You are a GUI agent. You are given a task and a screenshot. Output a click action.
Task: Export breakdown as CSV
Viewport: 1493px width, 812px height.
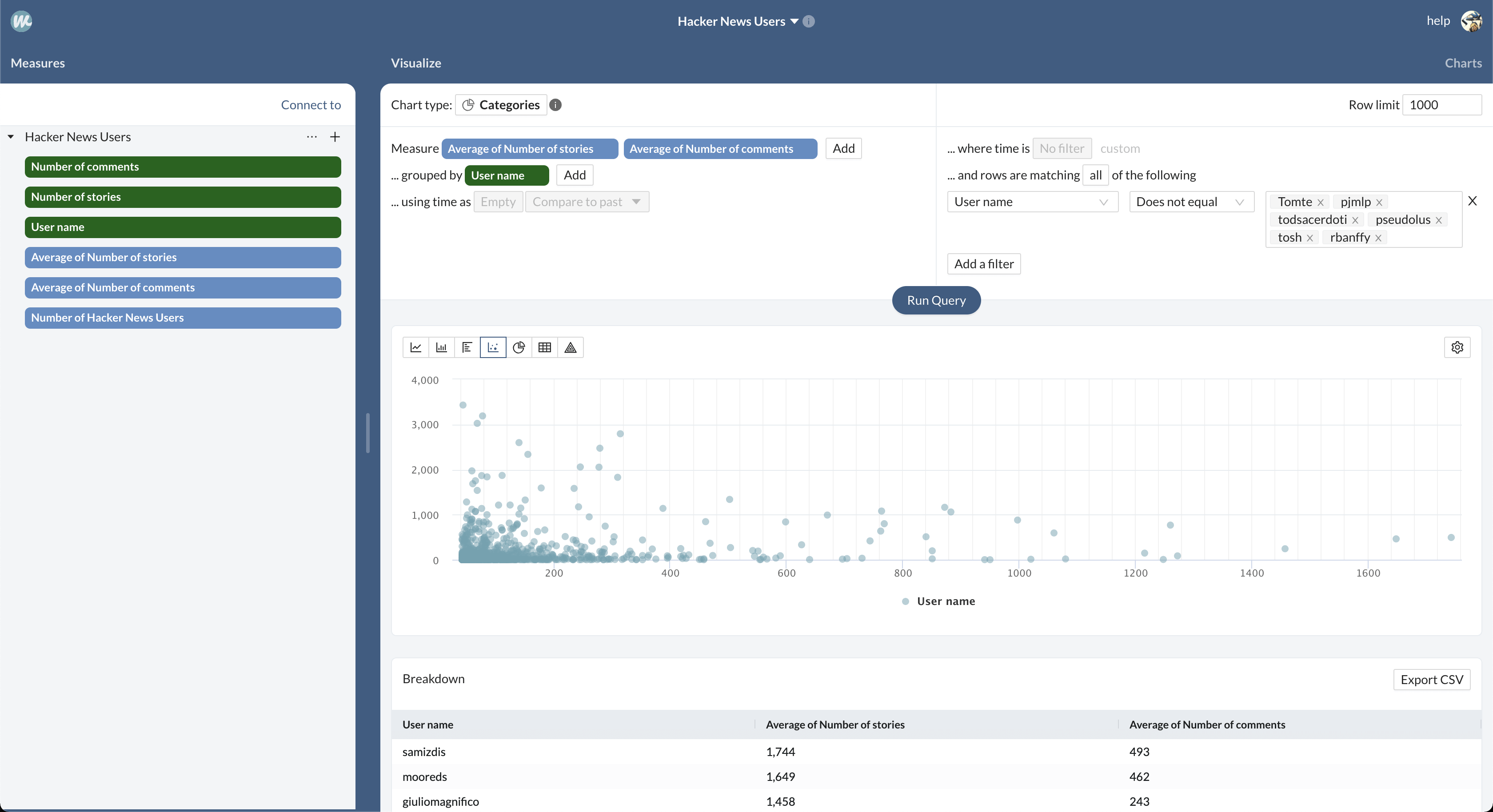1432,679
